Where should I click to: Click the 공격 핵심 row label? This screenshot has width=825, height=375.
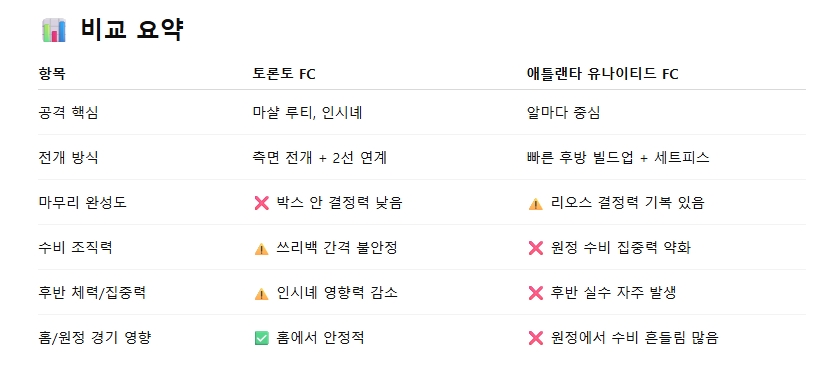68,113
